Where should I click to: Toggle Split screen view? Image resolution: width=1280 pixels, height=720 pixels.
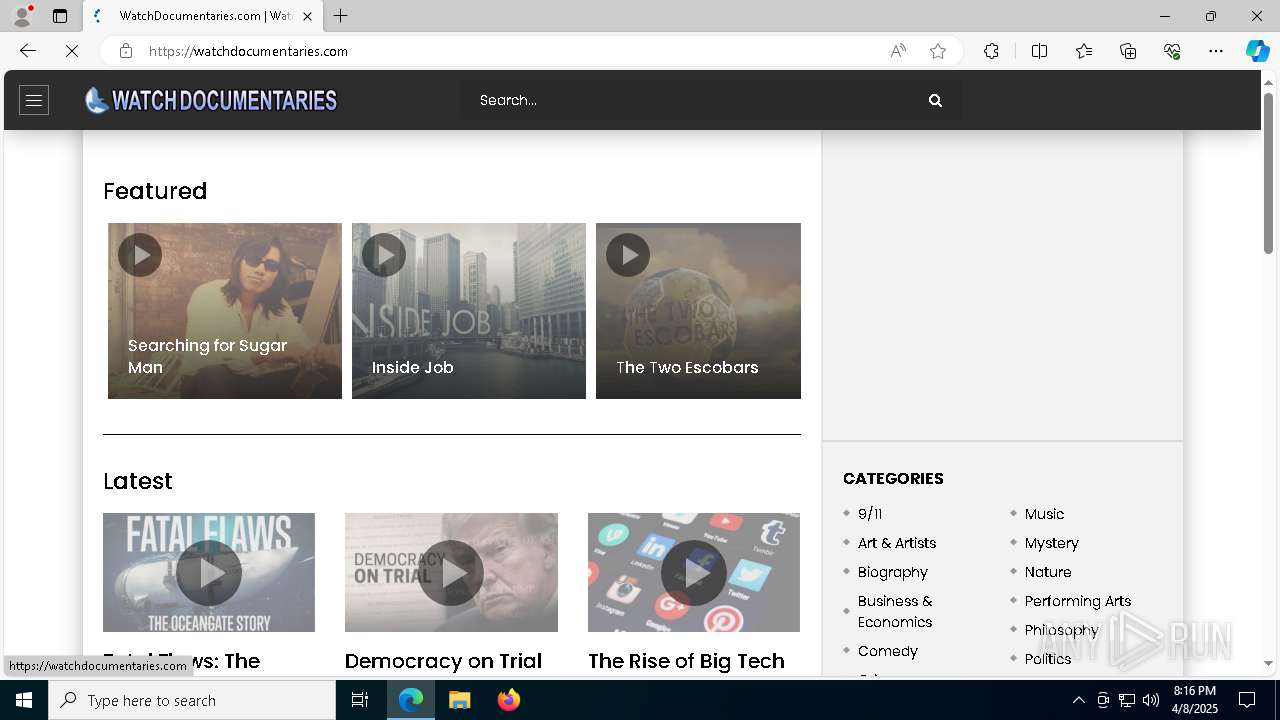[1039, 51]
